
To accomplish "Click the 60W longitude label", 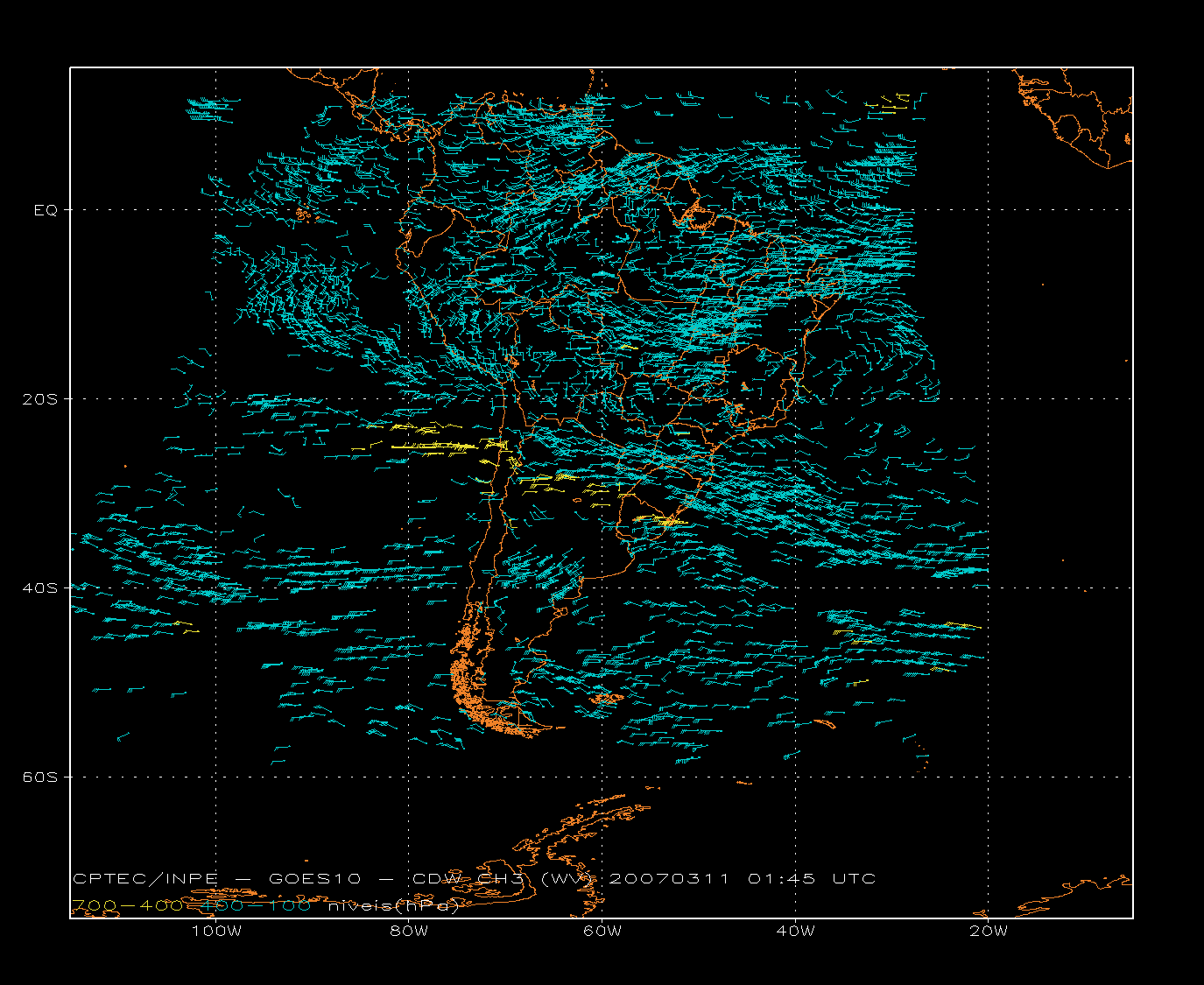I will (x=602, y=931).
